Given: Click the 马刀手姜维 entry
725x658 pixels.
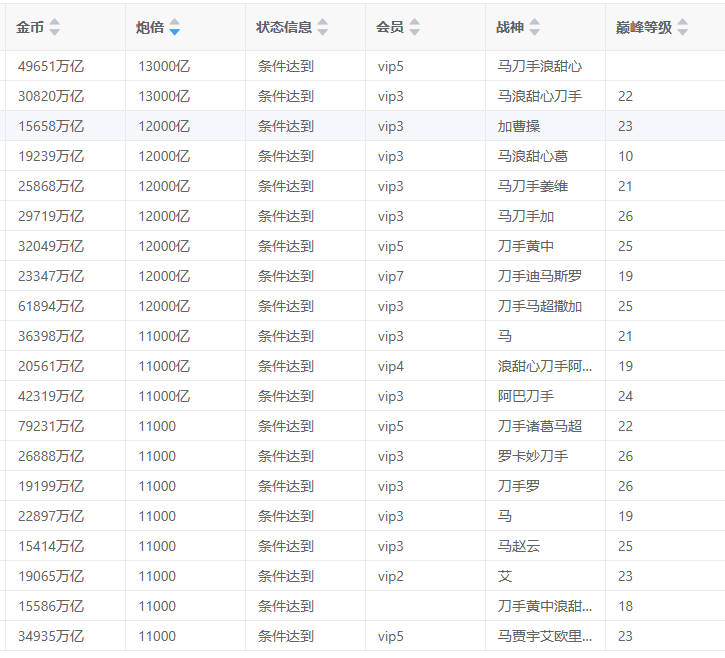Looking at the screenshot, I should tap(533, 186).
